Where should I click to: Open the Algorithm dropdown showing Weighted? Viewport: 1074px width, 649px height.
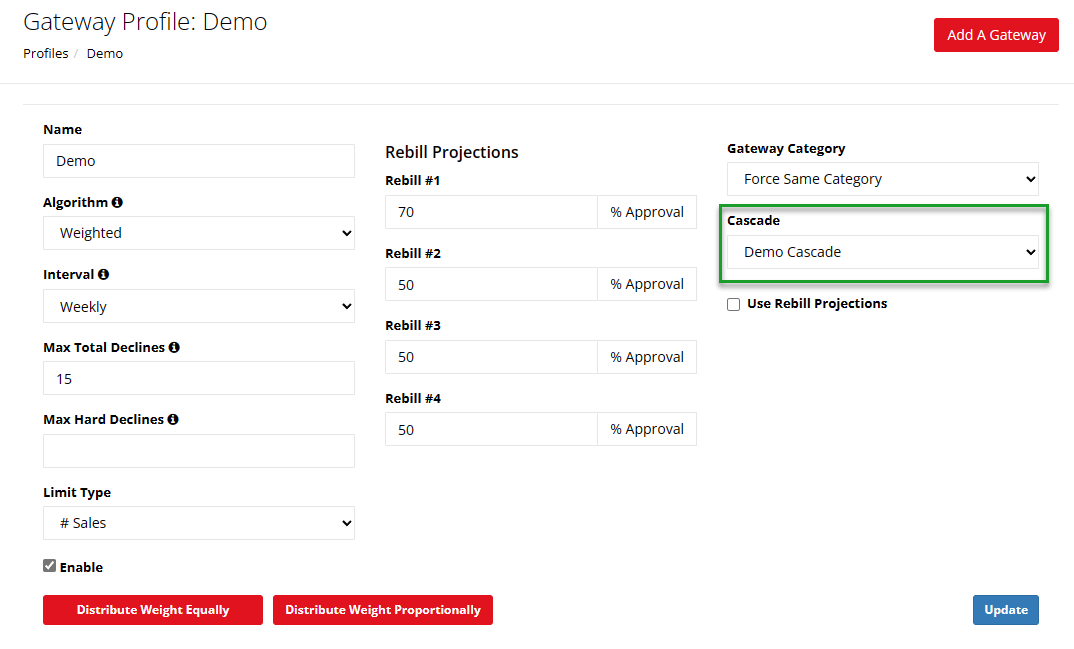click(x=198, y=233)
